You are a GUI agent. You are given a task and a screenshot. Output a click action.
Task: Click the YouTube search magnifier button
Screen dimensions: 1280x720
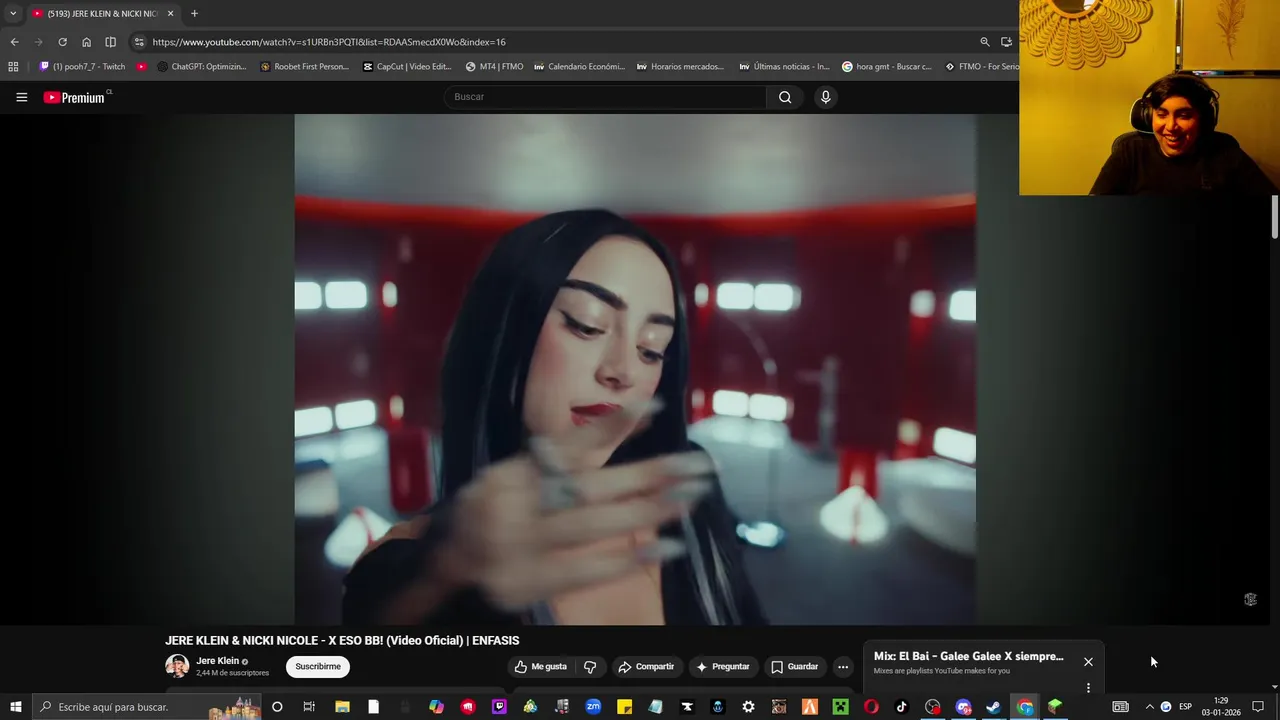point(785,97)
